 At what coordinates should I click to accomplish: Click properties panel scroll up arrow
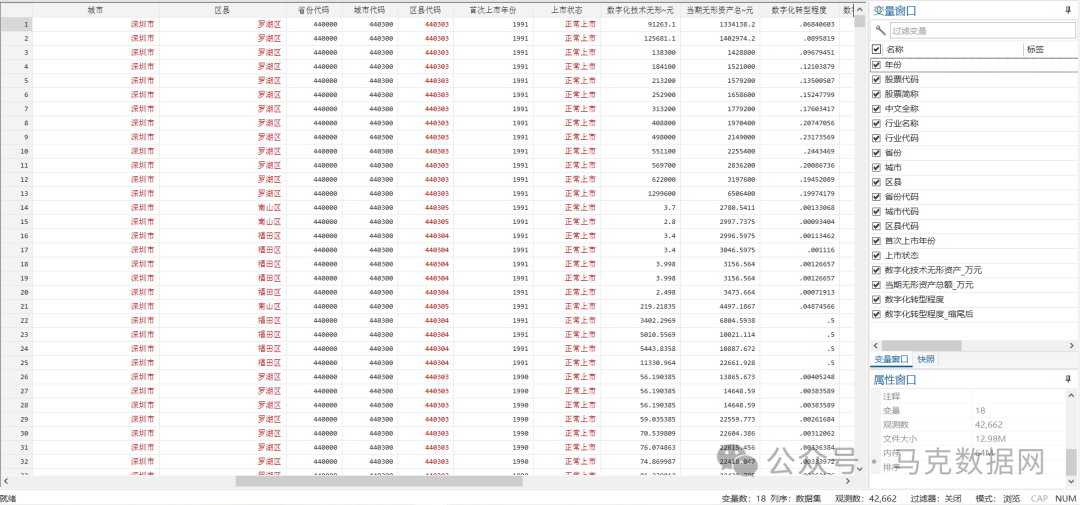click(x=1071, y=395)
